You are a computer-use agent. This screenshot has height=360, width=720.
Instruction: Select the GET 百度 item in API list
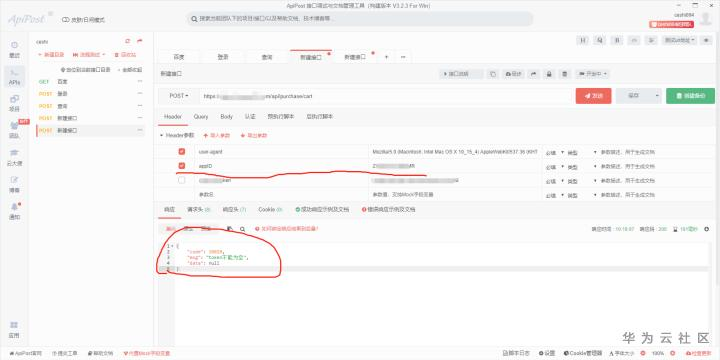click(x=90, y=81)
